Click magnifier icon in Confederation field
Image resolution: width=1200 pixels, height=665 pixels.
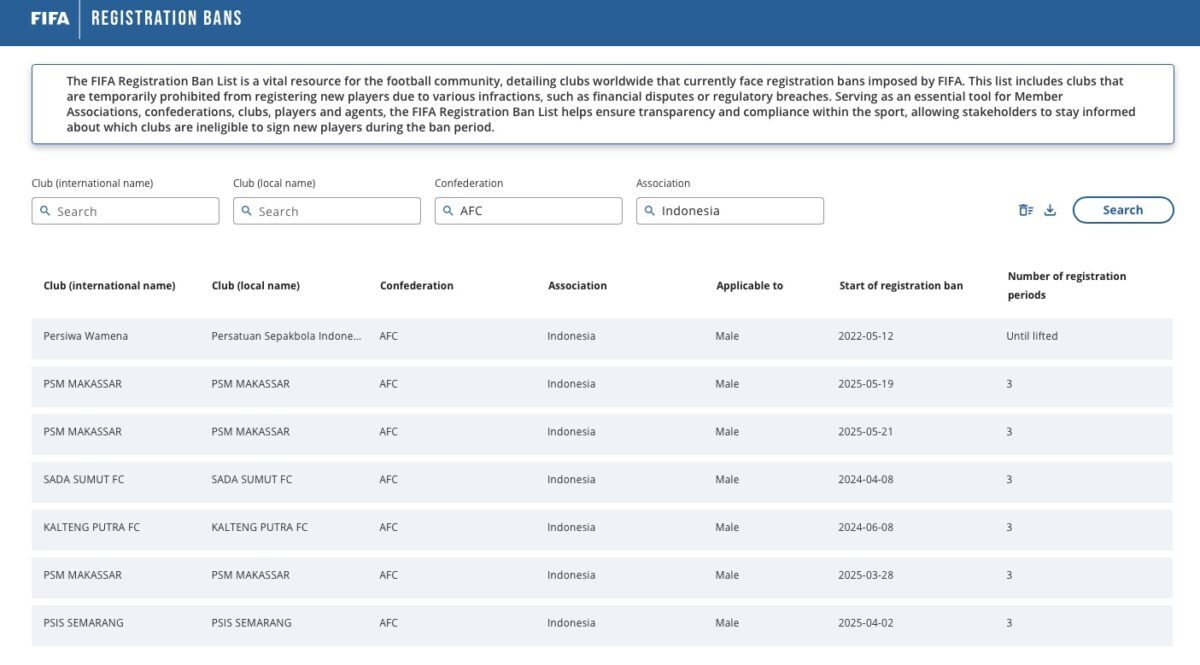(x=448, y=211)
